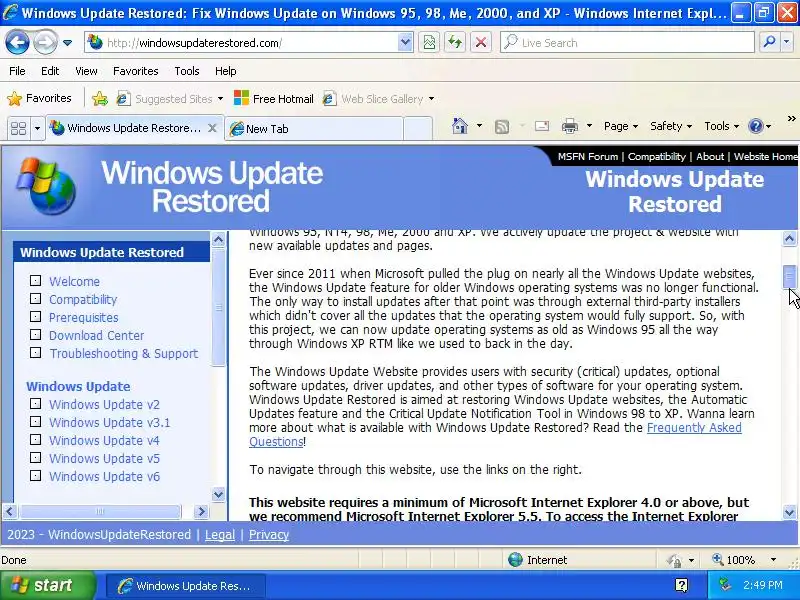Screen dimensions: 800x600
Task: Switch to the New Tab tab
Action: pos(314,129)
